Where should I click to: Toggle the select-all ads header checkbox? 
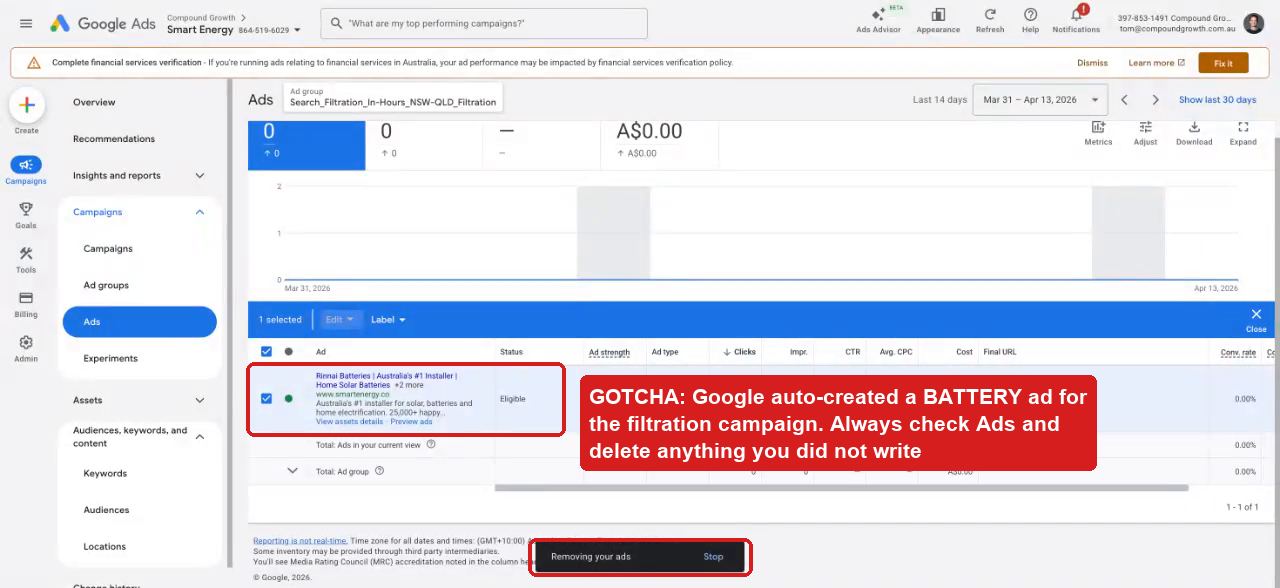[x=266, y=352]
